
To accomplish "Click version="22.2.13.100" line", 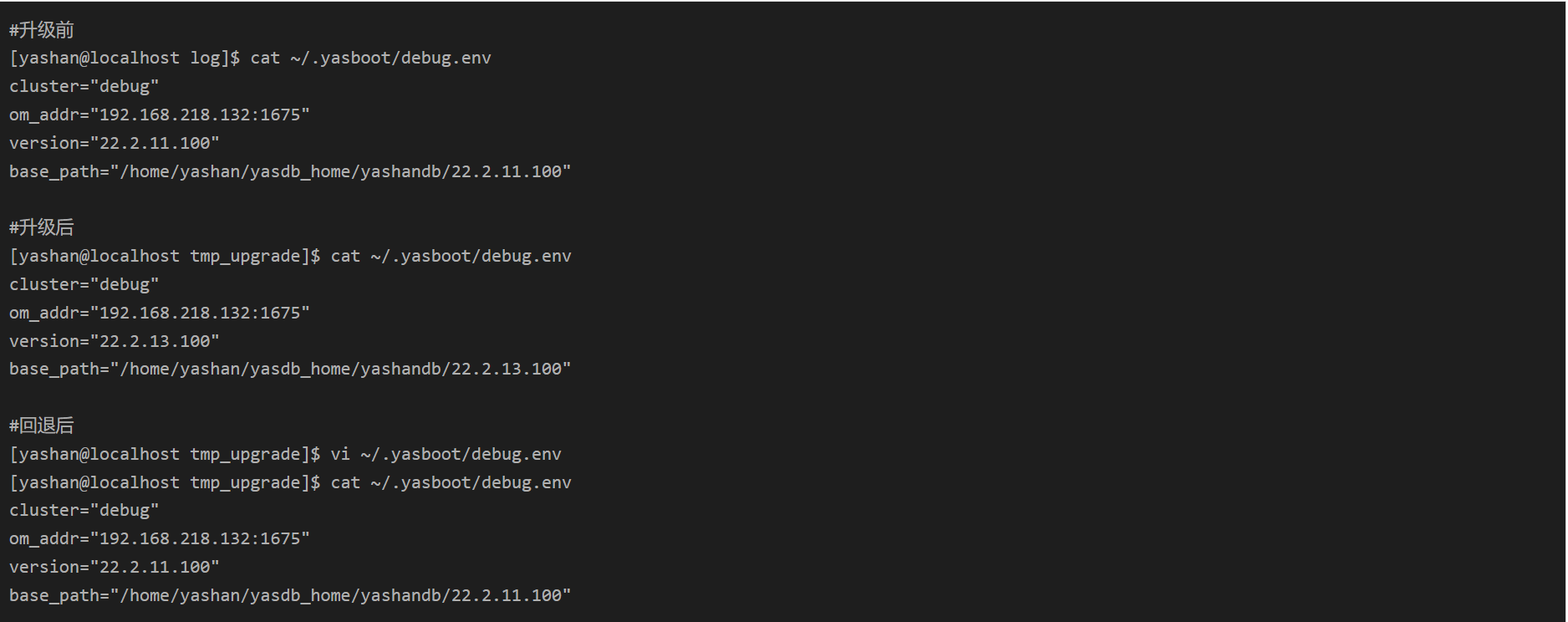I will 114,341.
